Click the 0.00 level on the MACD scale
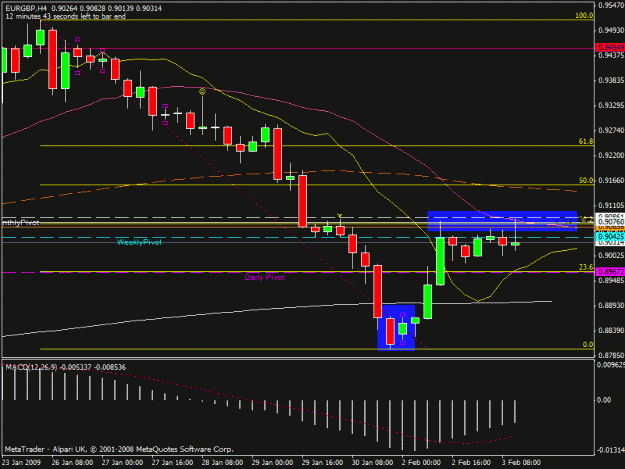Screen dimensions: 625x469 click(x=604, y=400)
